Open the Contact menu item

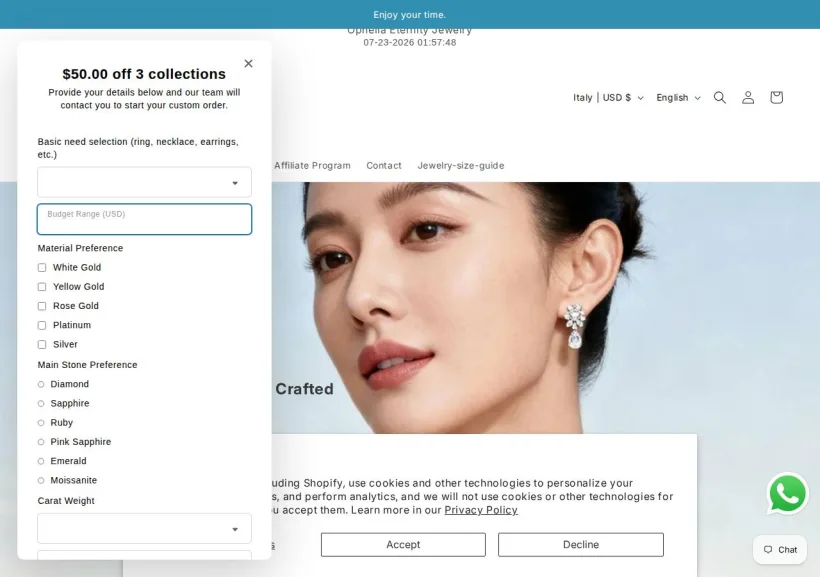coord(384,165)
